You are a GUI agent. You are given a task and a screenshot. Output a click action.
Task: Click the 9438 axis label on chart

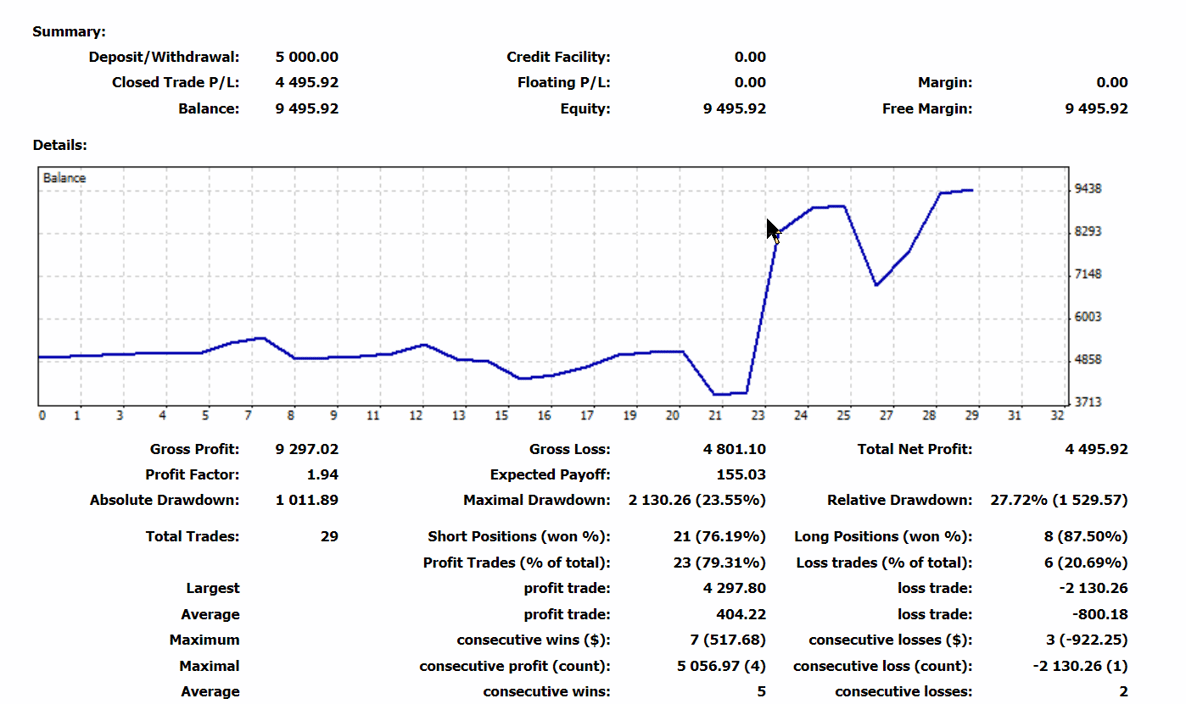click(1088, 188)
